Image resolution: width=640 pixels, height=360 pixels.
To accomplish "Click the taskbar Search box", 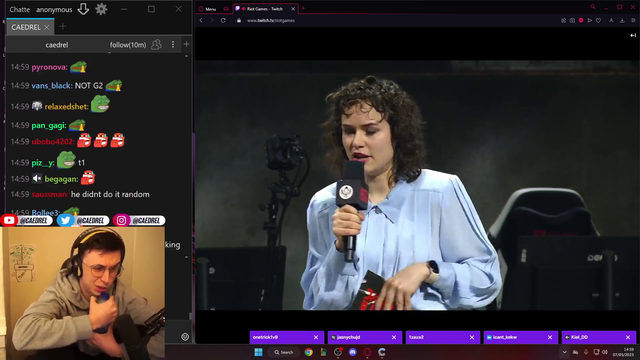I will pos(284,352).
